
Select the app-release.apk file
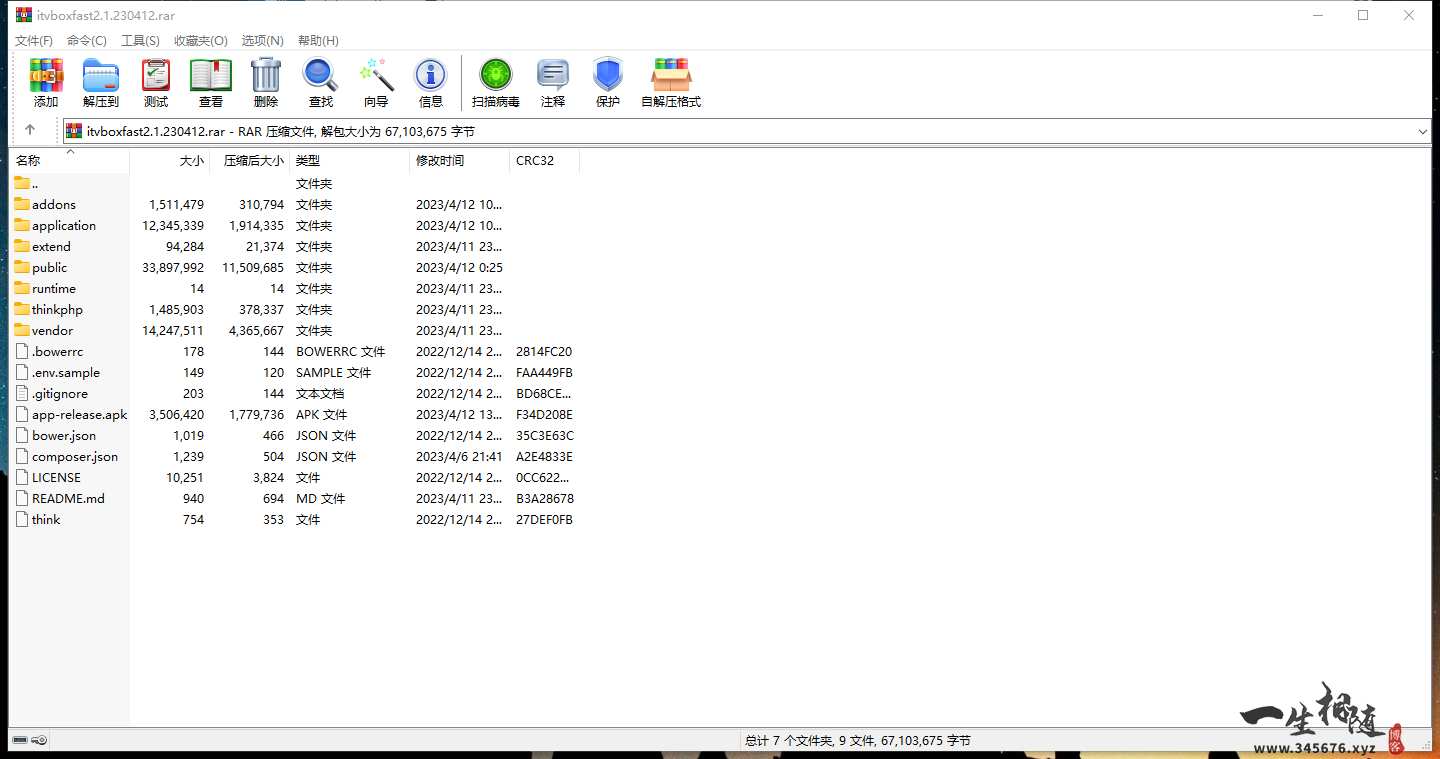tap(79, 415)
